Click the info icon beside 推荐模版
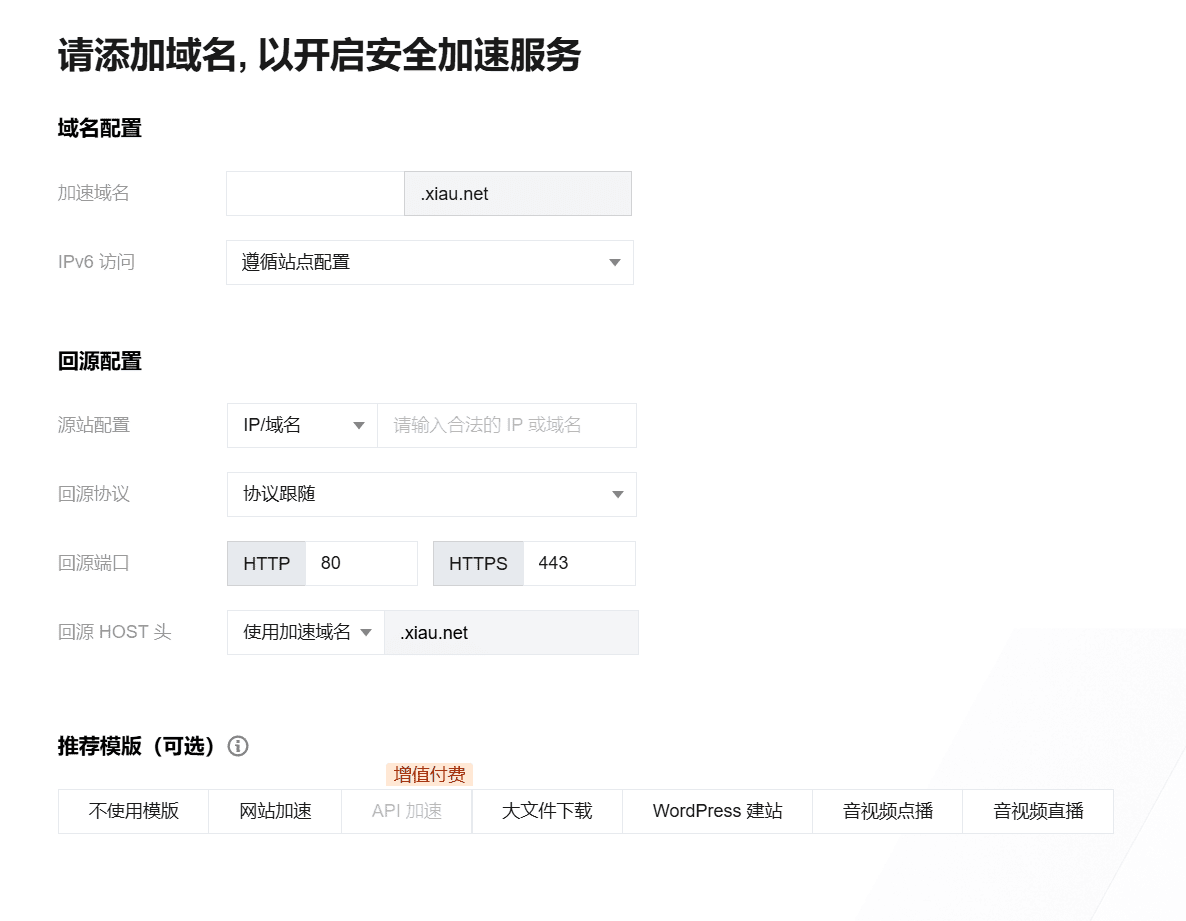 (x=238, y=746)
